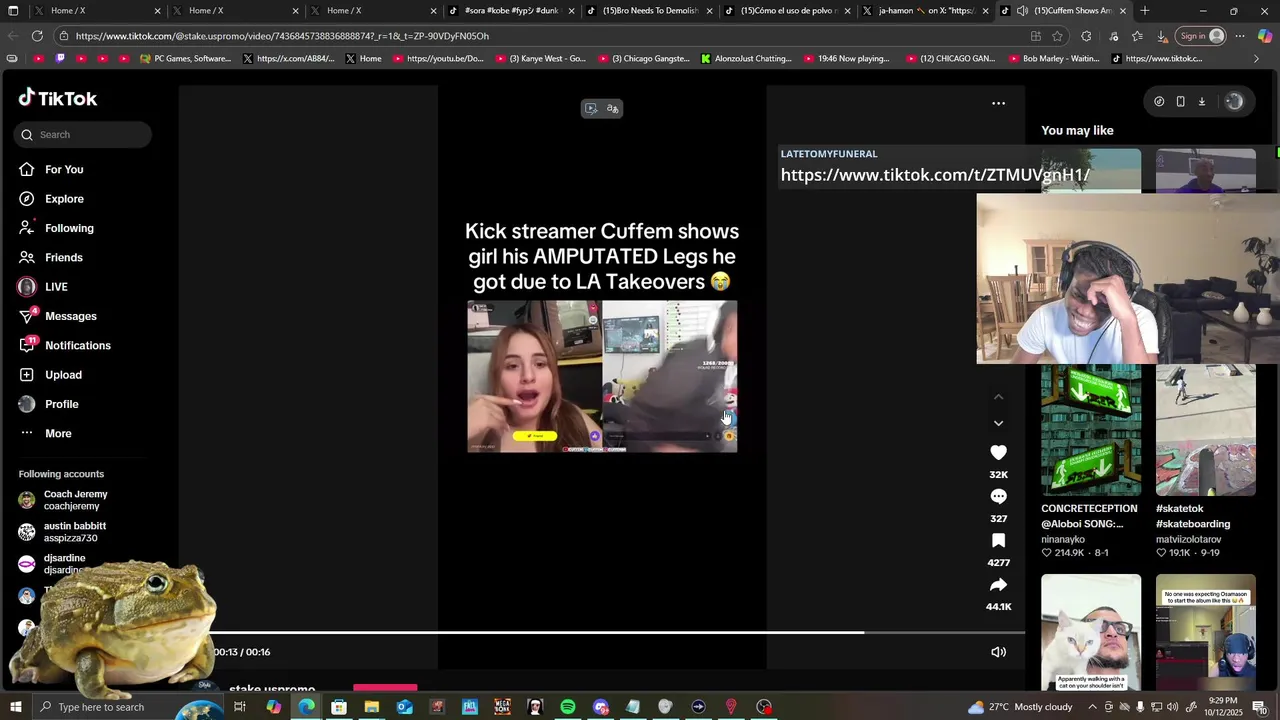Open the Windows Start menu
The height and width of the screenshot is (720, 1280).
[x=15, y=707]
